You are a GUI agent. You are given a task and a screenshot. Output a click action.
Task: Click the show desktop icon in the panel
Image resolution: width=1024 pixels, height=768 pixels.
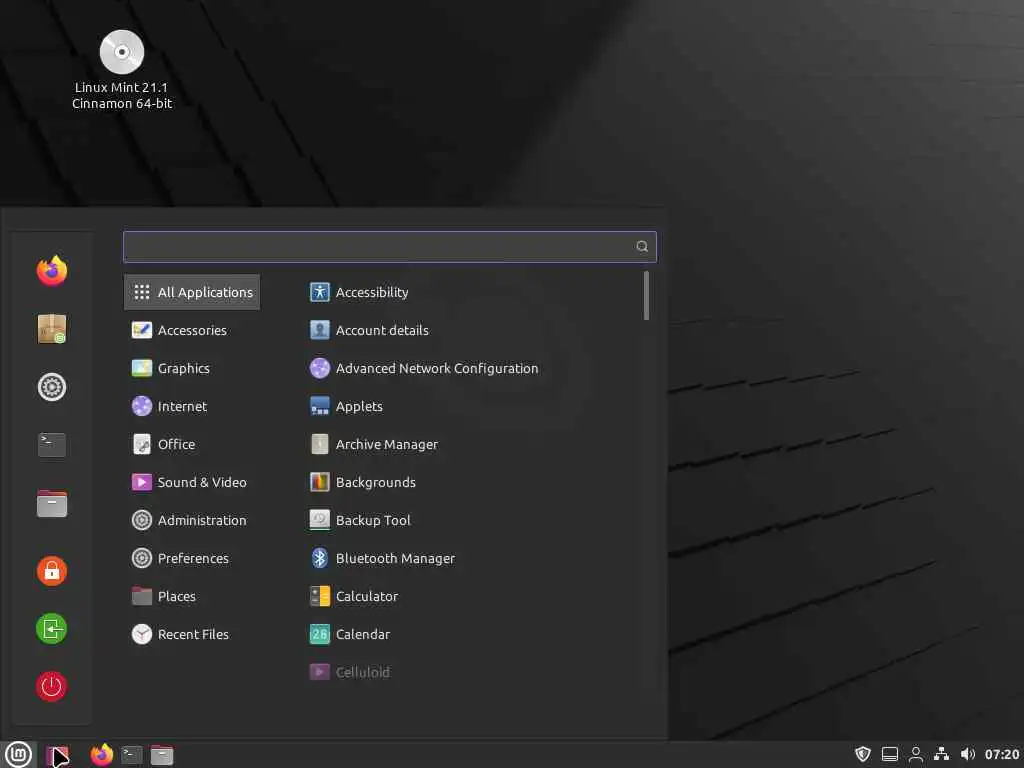pos(57,756)
